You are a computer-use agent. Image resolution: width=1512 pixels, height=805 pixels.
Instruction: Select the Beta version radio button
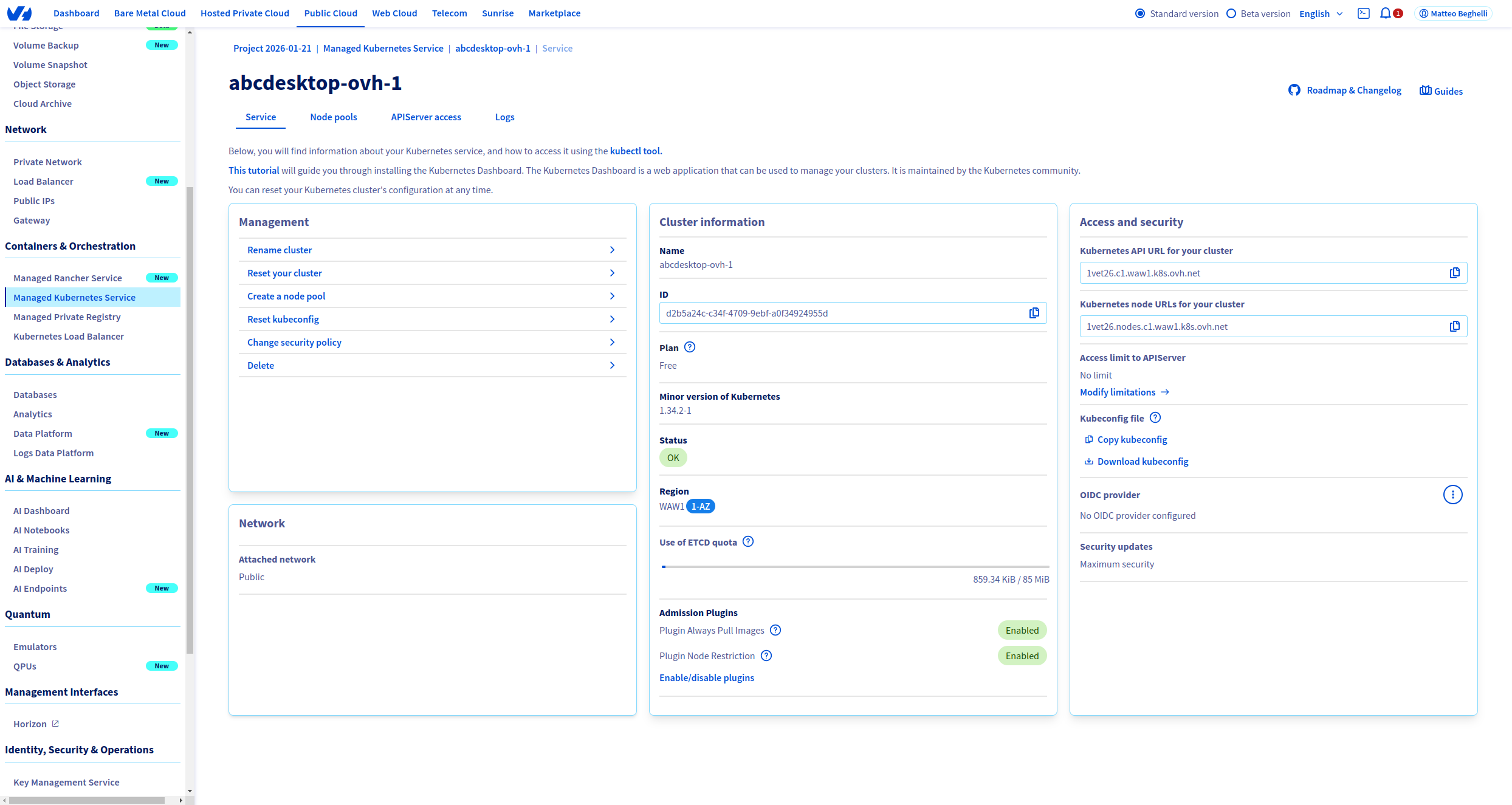(1231, 13)
